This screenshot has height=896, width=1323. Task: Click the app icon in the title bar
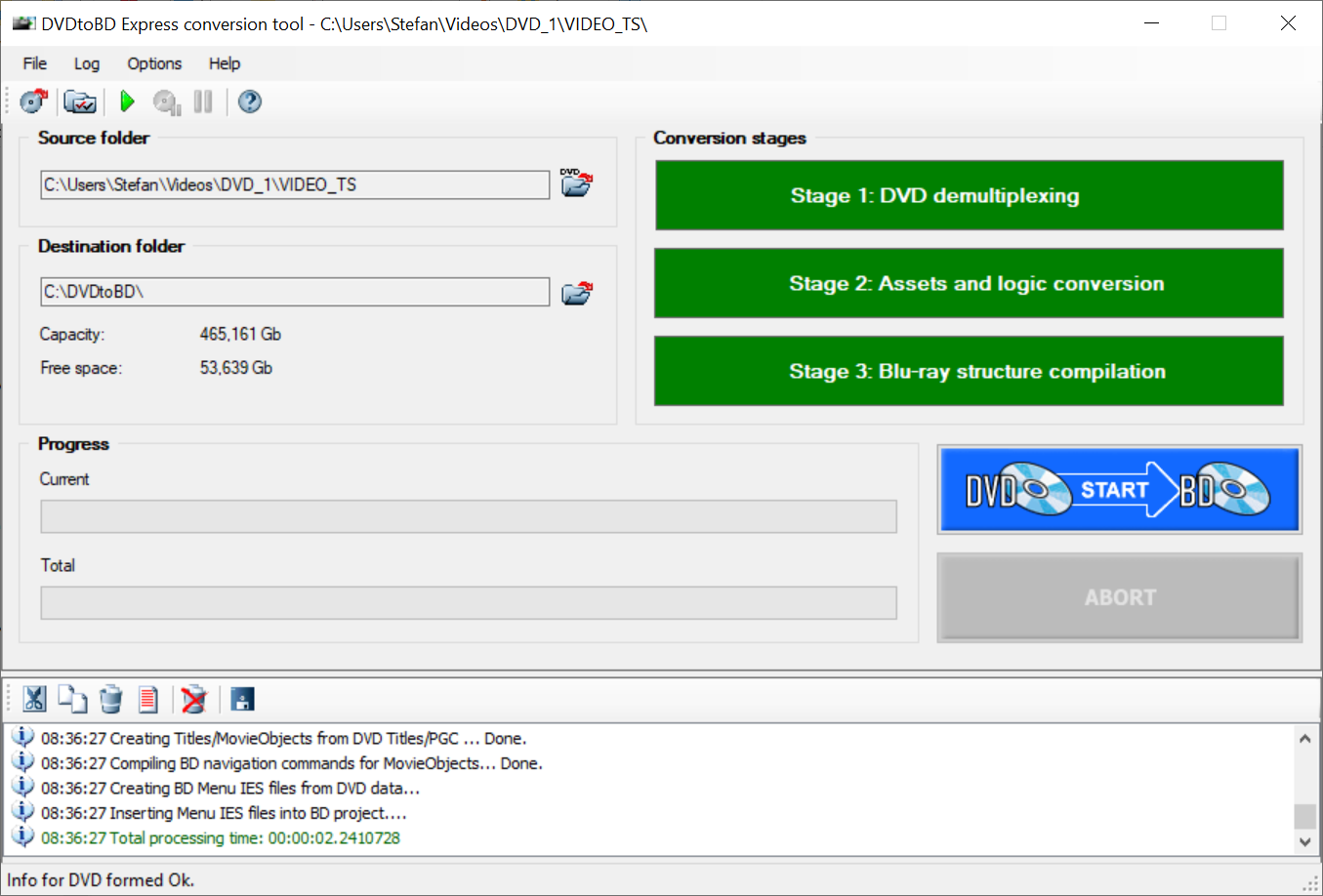coord(23,23)
